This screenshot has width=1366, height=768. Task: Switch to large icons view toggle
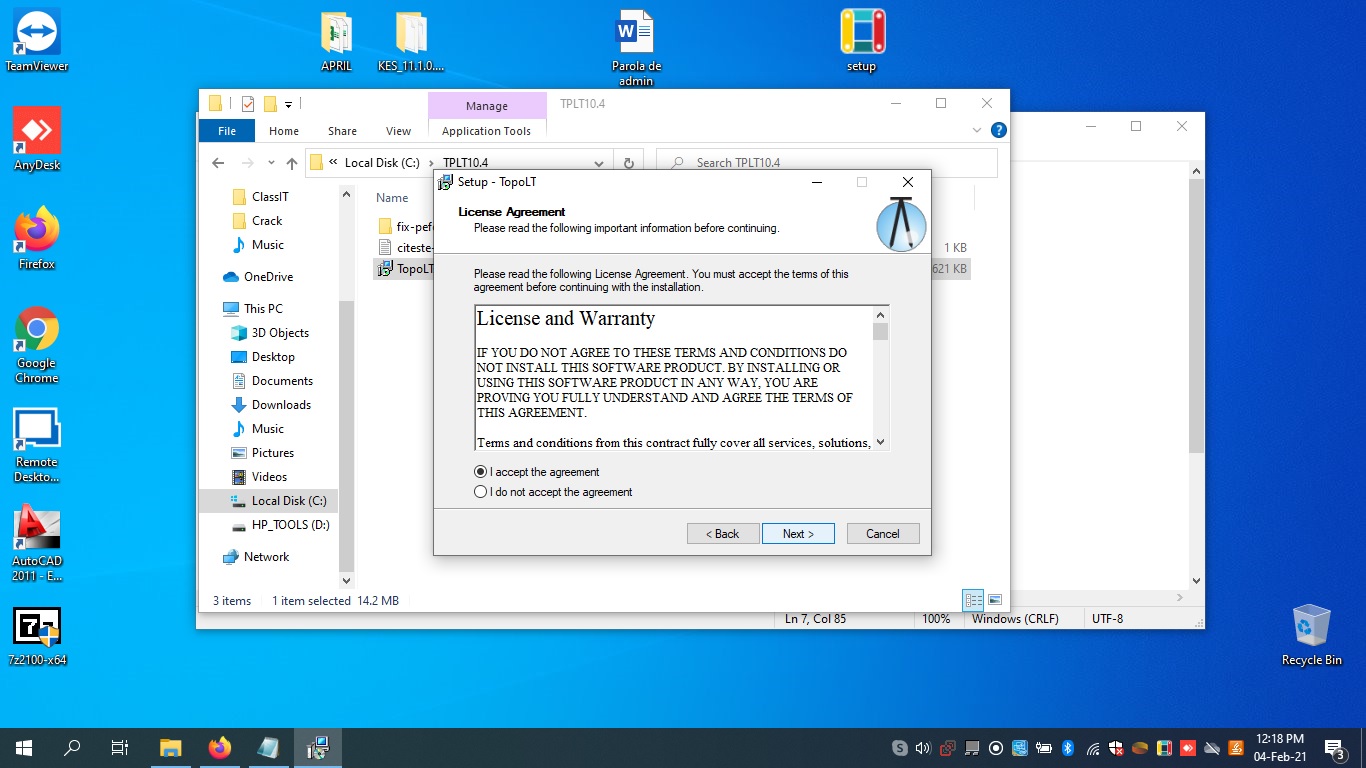coord(995,600)
